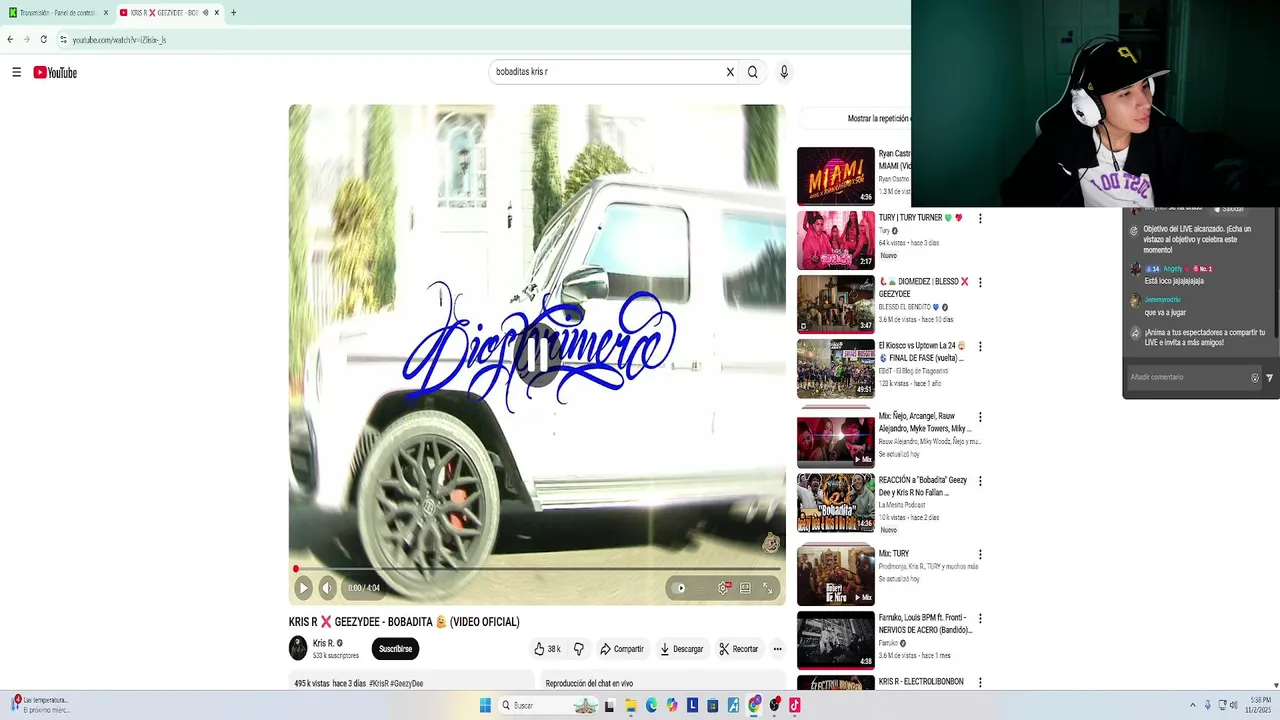Seek on the video progress bar
This screenshot has width=1280, height=720.
coord(538,569)
